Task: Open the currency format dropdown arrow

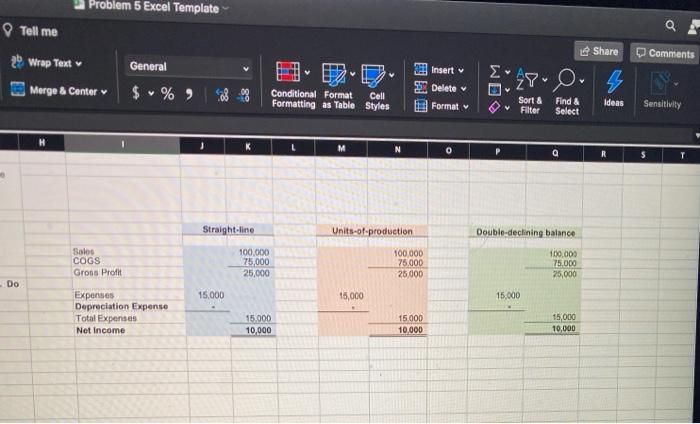Action: click(x=150, y=94)
